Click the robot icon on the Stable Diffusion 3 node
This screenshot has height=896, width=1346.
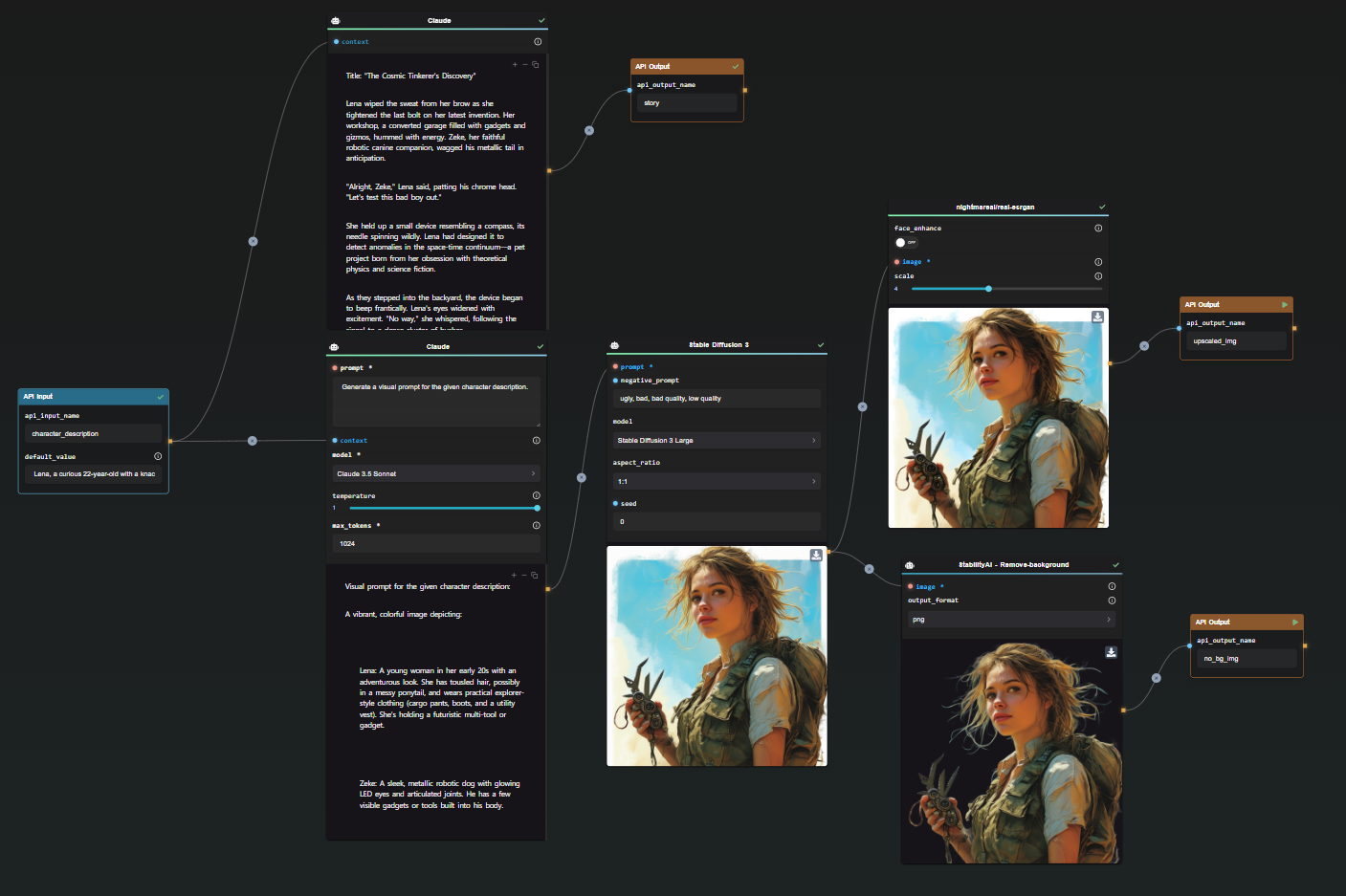point(614,345)
